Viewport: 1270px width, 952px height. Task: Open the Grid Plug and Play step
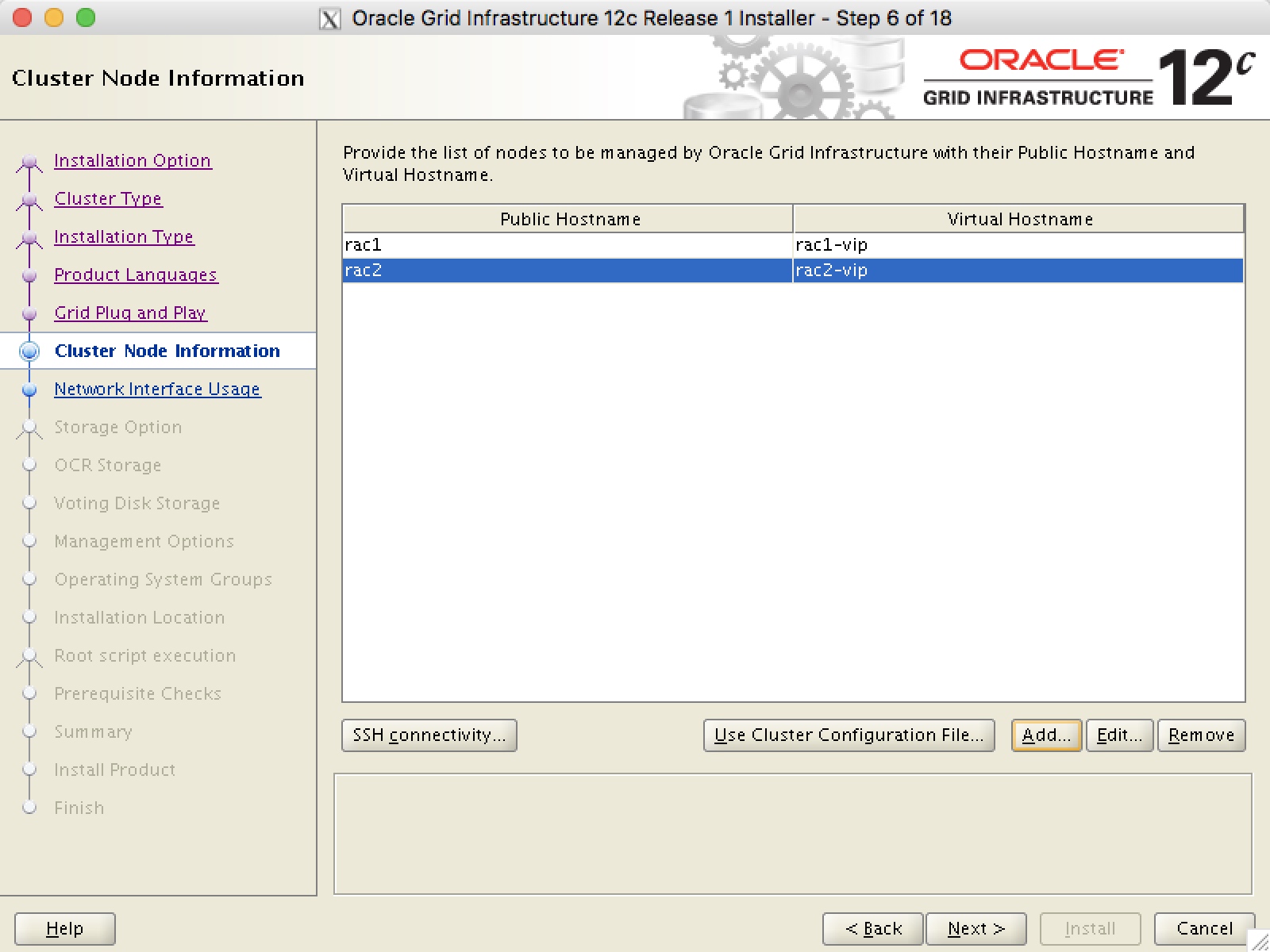click(x=130, y=313)
